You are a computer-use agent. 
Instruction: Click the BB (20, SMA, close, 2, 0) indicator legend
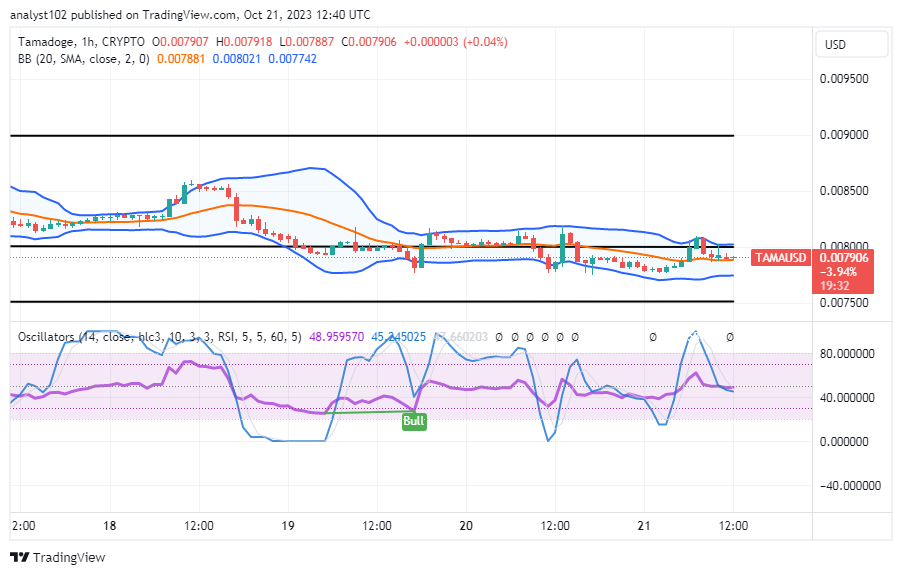84,59
